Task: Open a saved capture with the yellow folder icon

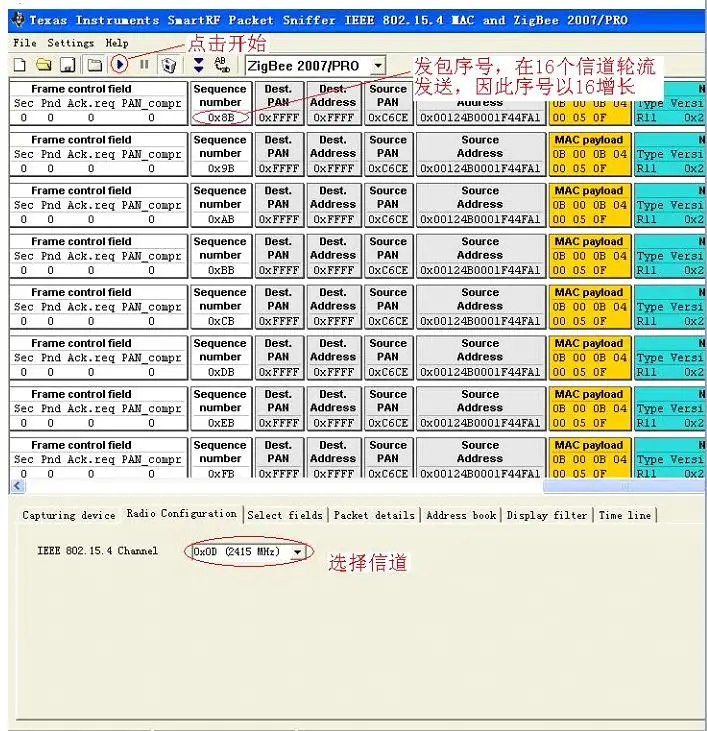Action: (x=44, y=65)
